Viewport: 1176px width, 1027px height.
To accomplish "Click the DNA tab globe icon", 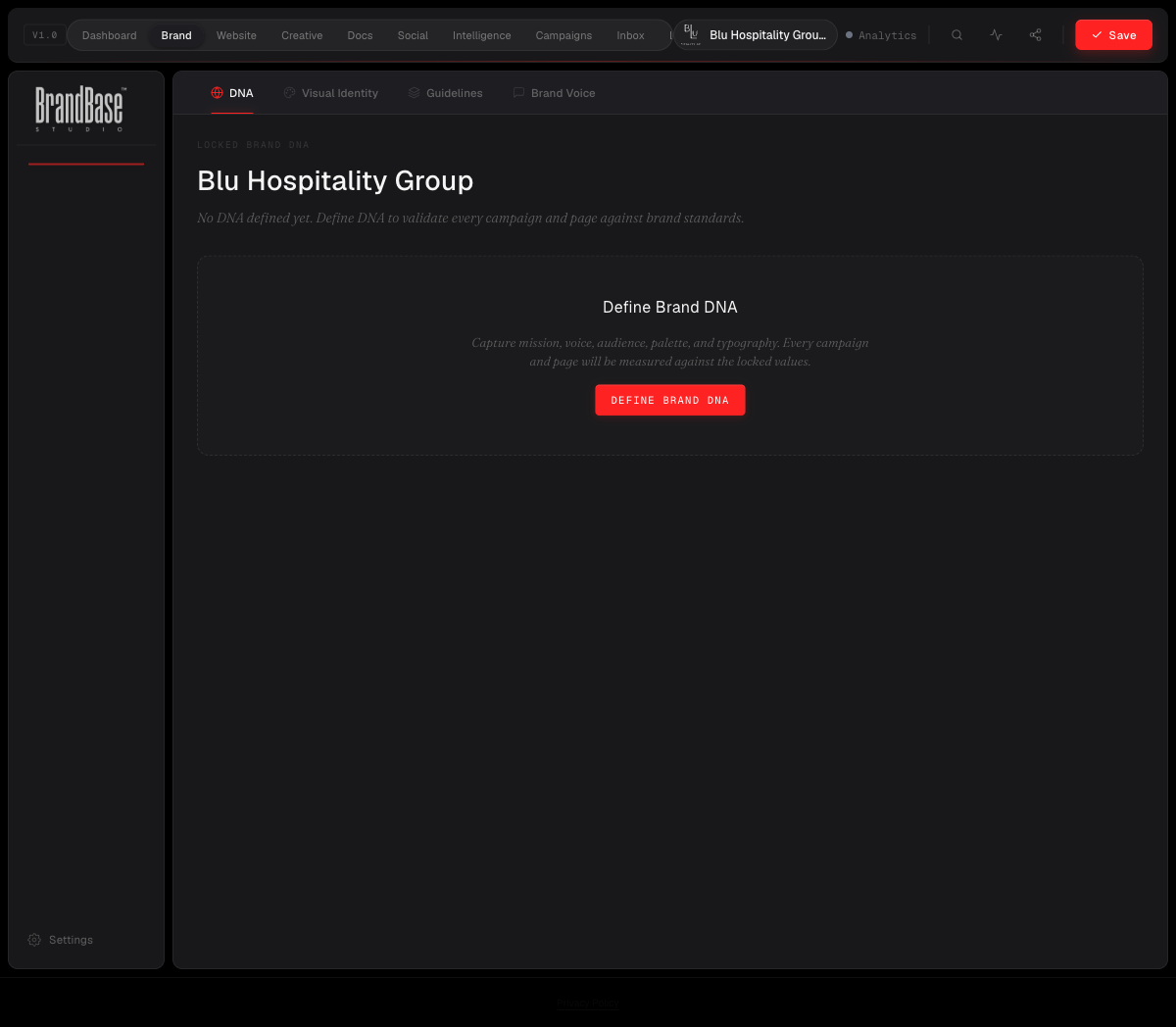I will click(x=218, y=93).
